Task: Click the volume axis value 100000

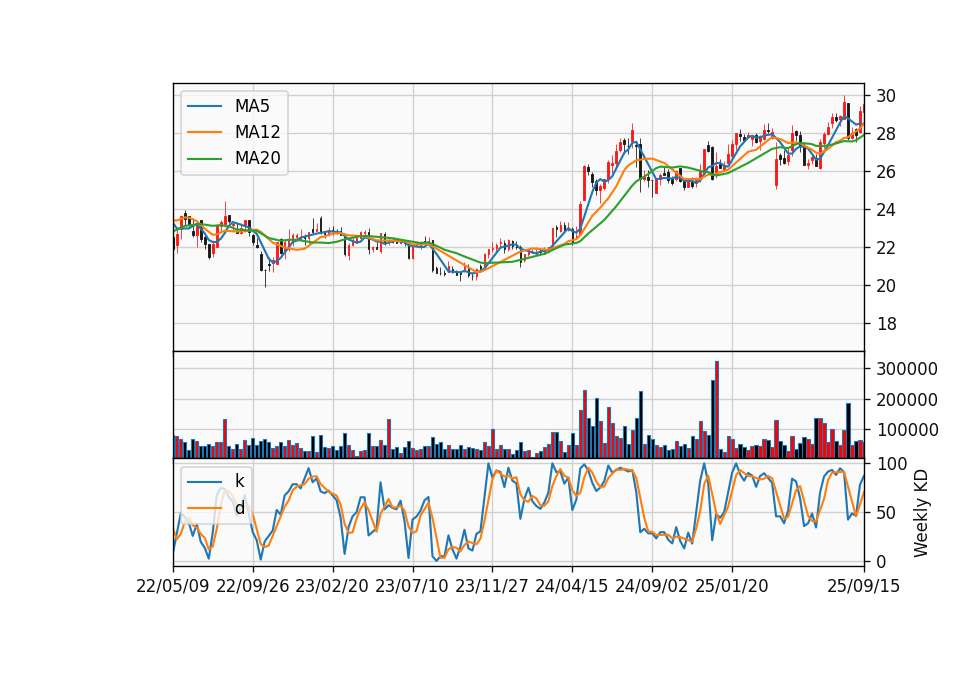Action: (907, 430)
